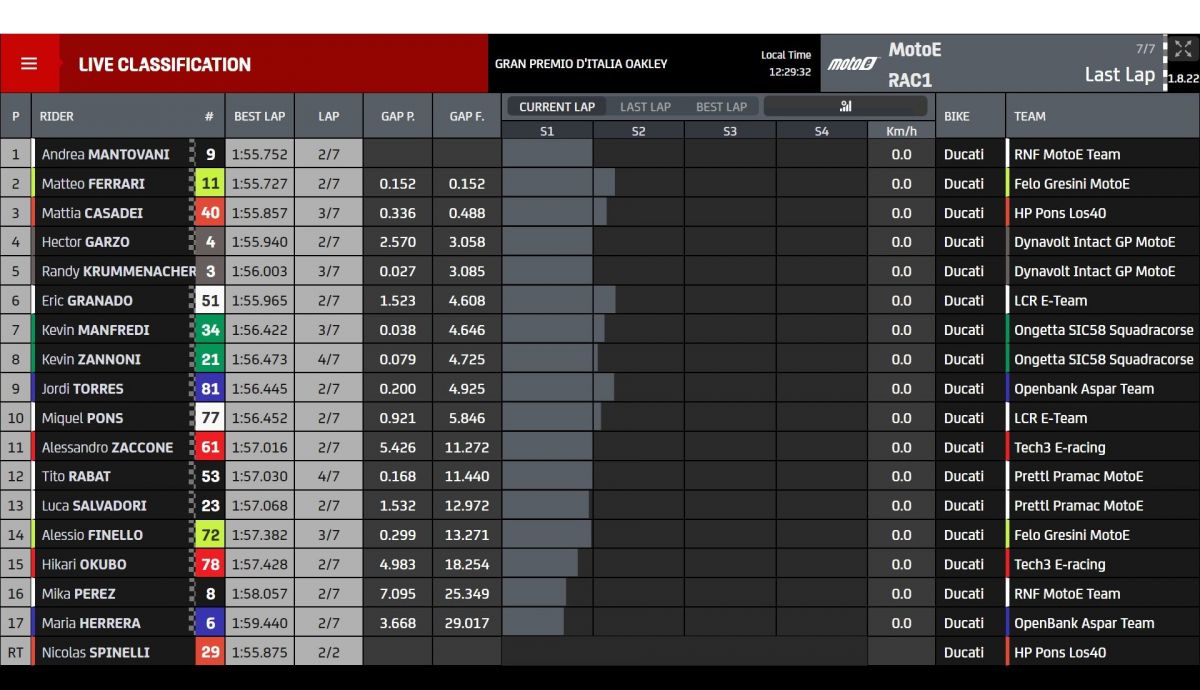
Task: Select rider Tito RABAT
Action: (76, 476)
